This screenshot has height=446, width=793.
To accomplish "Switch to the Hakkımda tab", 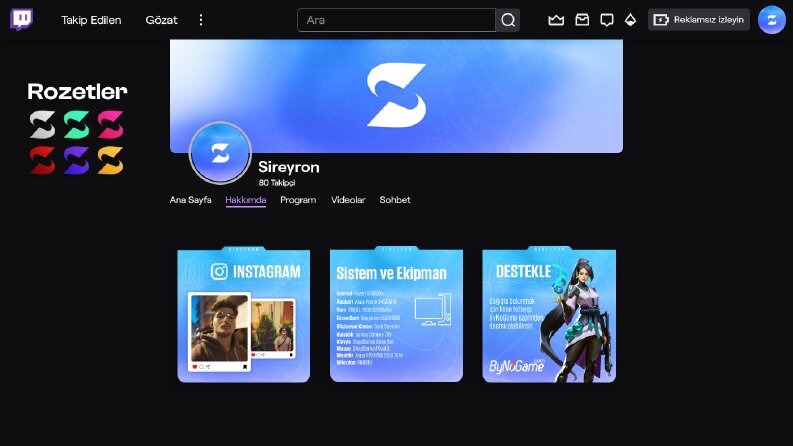I will (x=246, y=200).
